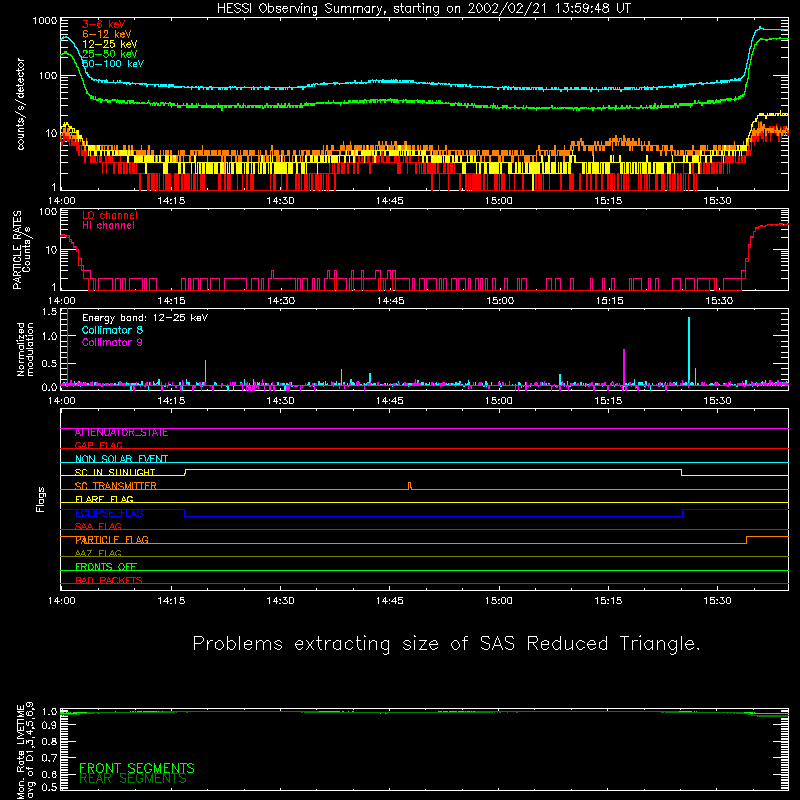Select the Collimator 9 legend label
This screenshot has width=800, height=800.
[x=112, y=342]
